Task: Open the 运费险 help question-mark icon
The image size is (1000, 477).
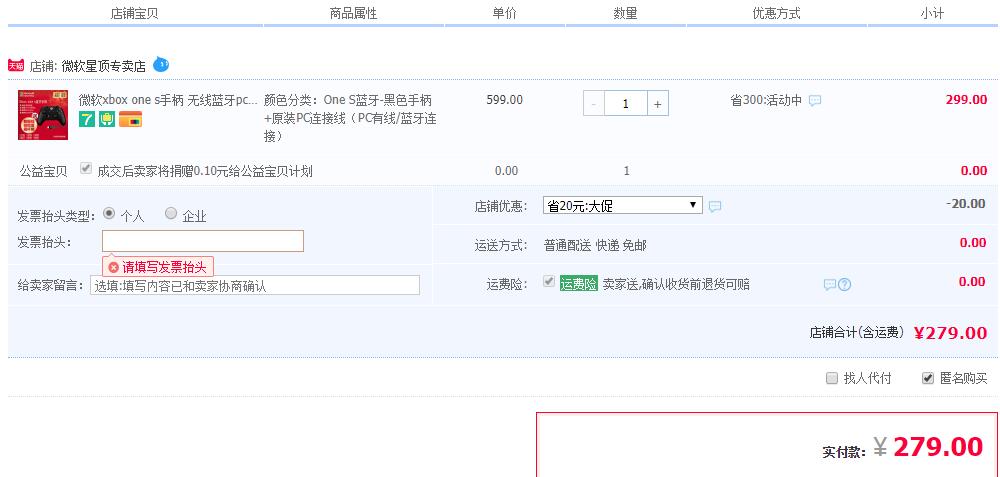Action: 844,285
